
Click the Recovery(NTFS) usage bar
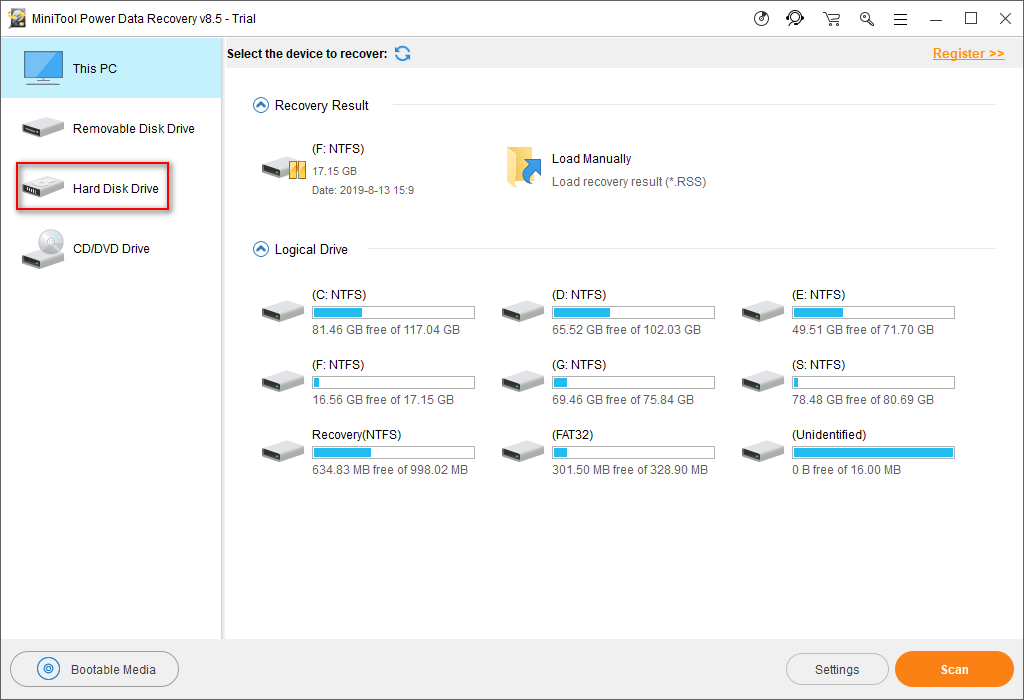click(393, 452)
